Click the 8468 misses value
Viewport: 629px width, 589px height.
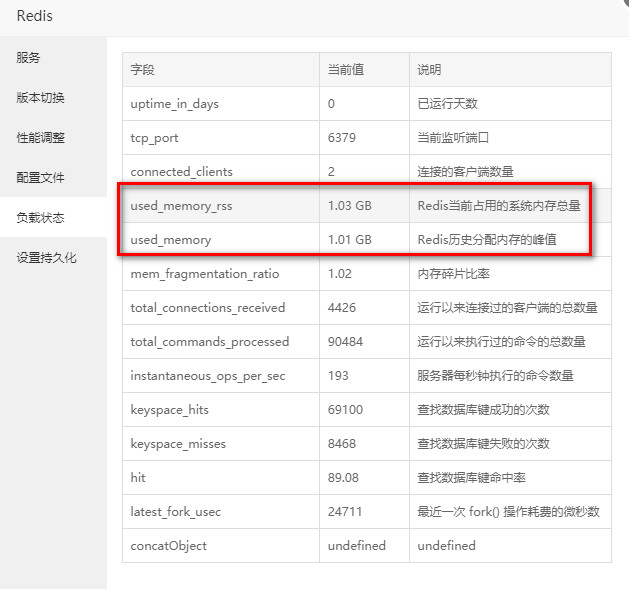(342, 444)
